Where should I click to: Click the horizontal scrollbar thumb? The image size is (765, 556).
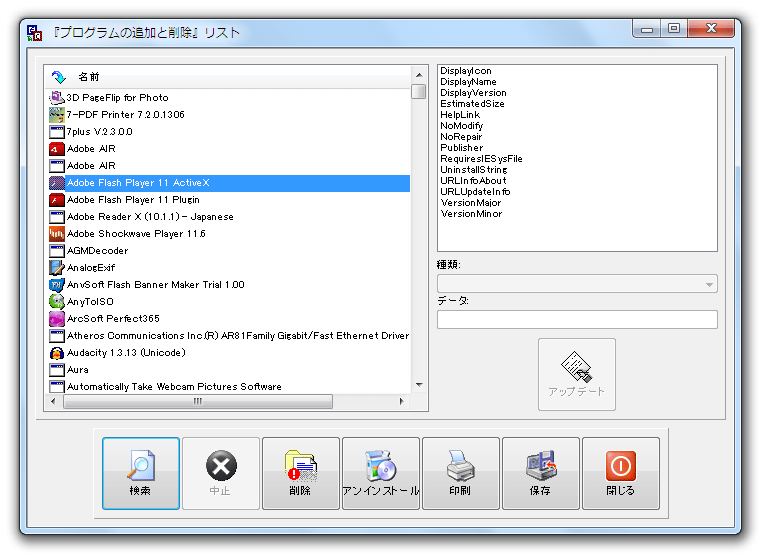click(x=198, y=401)
